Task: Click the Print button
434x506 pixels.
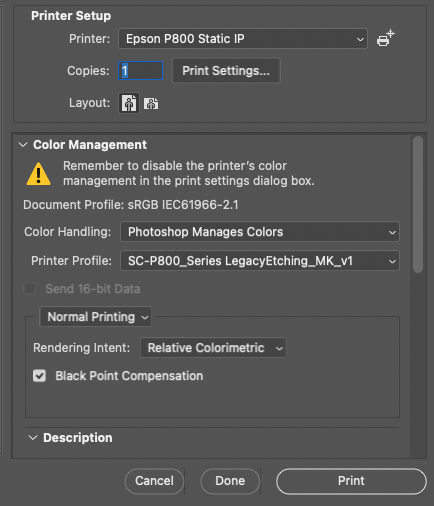Action: click(x=351, y=481)
